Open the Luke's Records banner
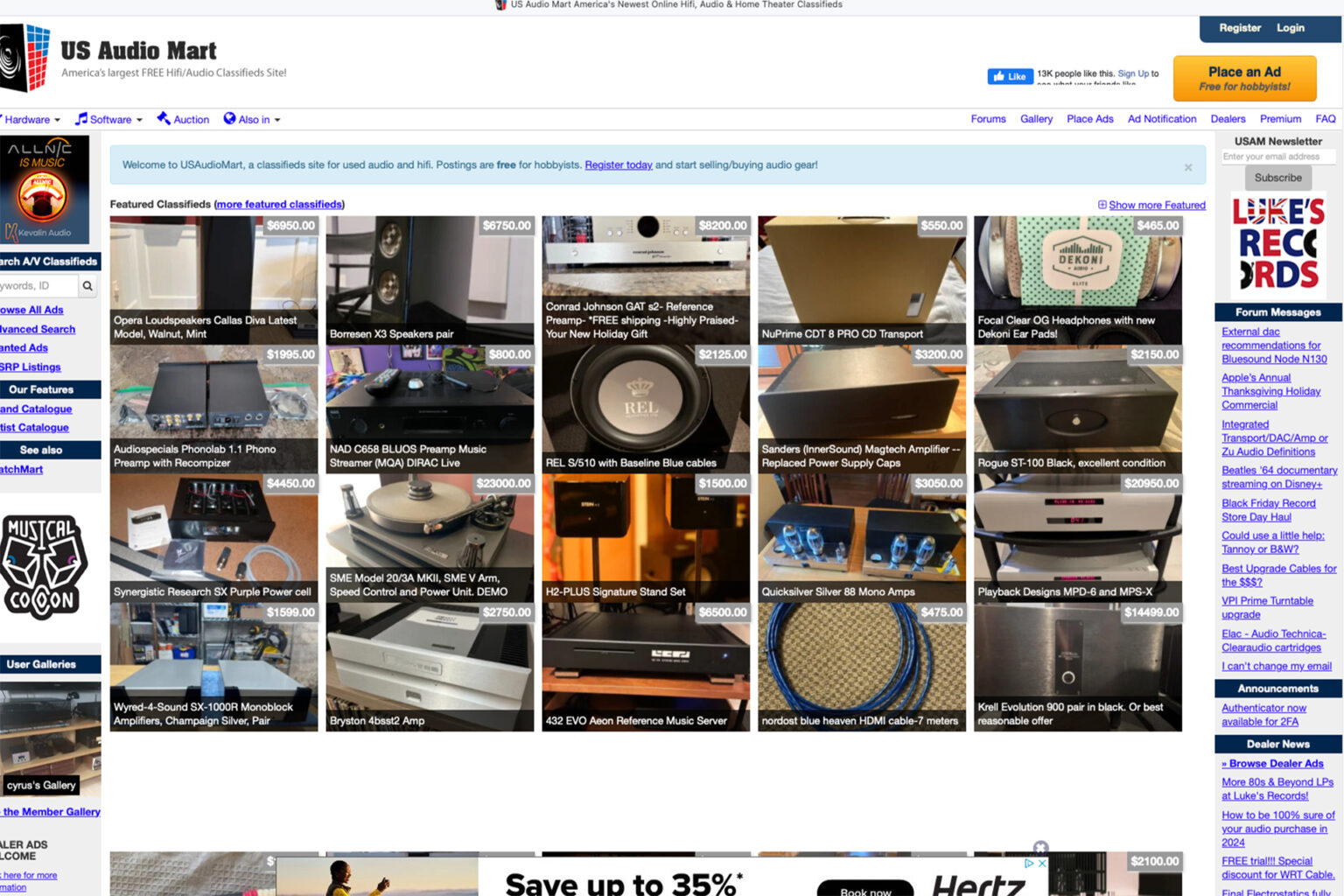Screen dimensions: 1344x896 1278,244
